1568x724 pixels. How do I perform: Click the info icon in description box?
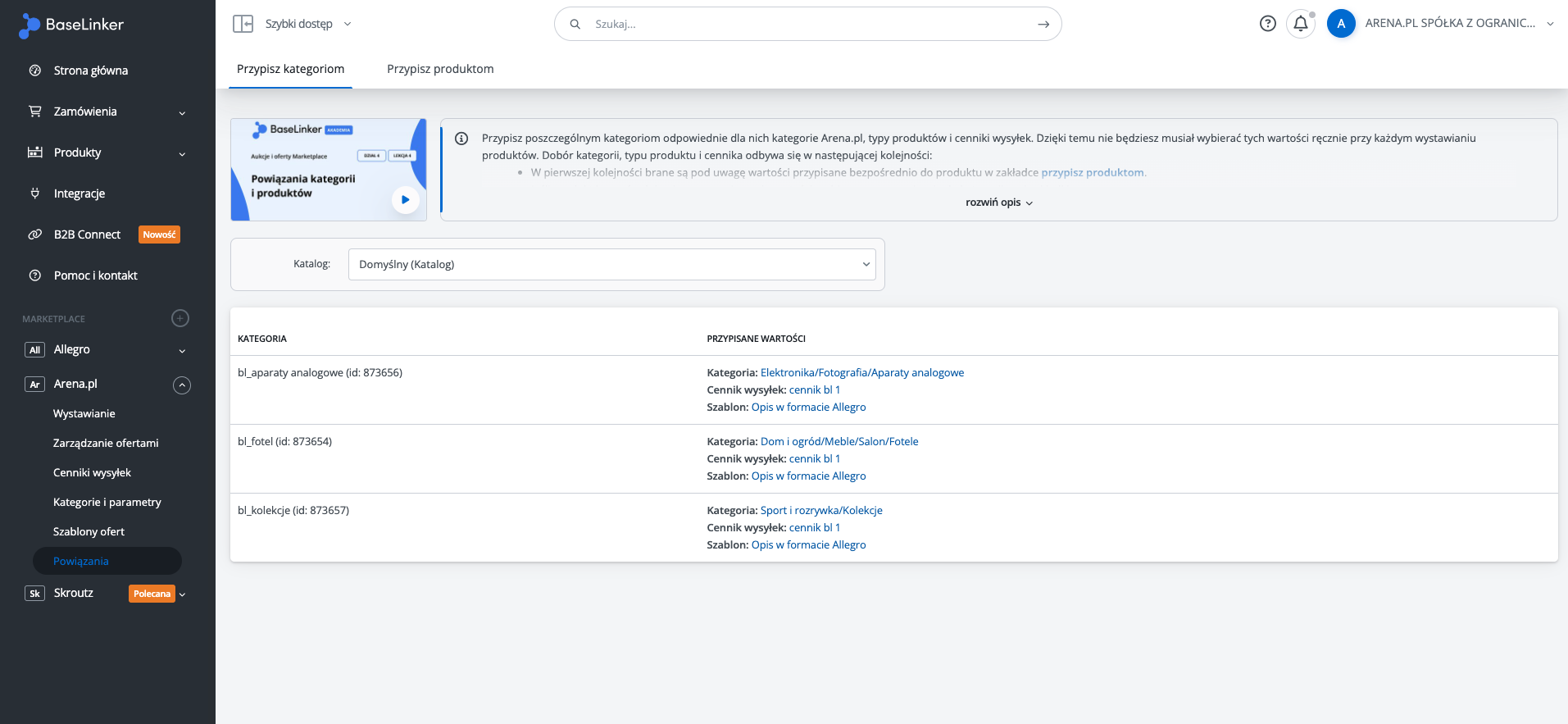click(x=461, y=139)
